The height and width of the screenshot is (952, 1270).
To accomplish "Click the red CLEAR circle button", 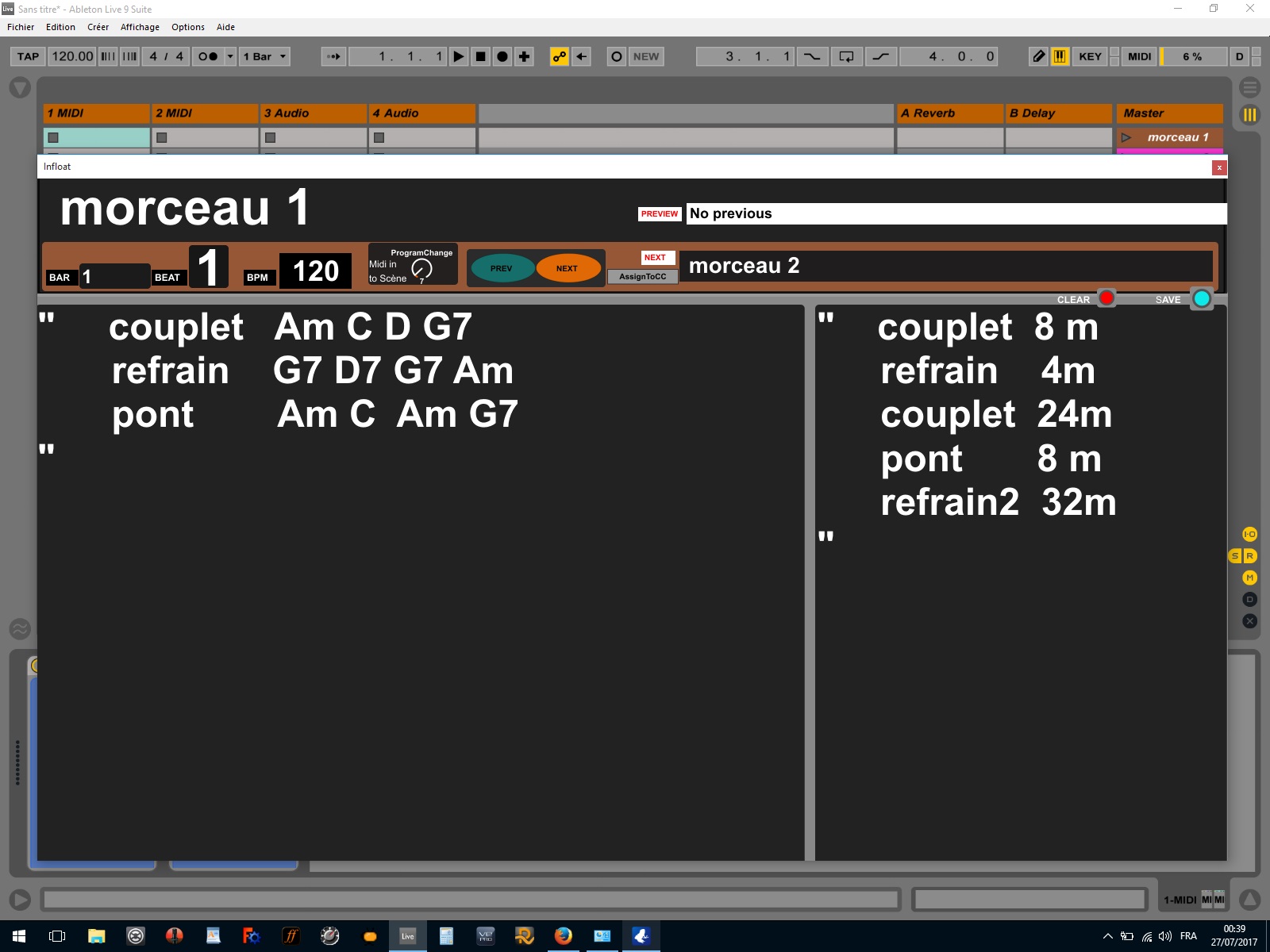I will click(1106, 298).
